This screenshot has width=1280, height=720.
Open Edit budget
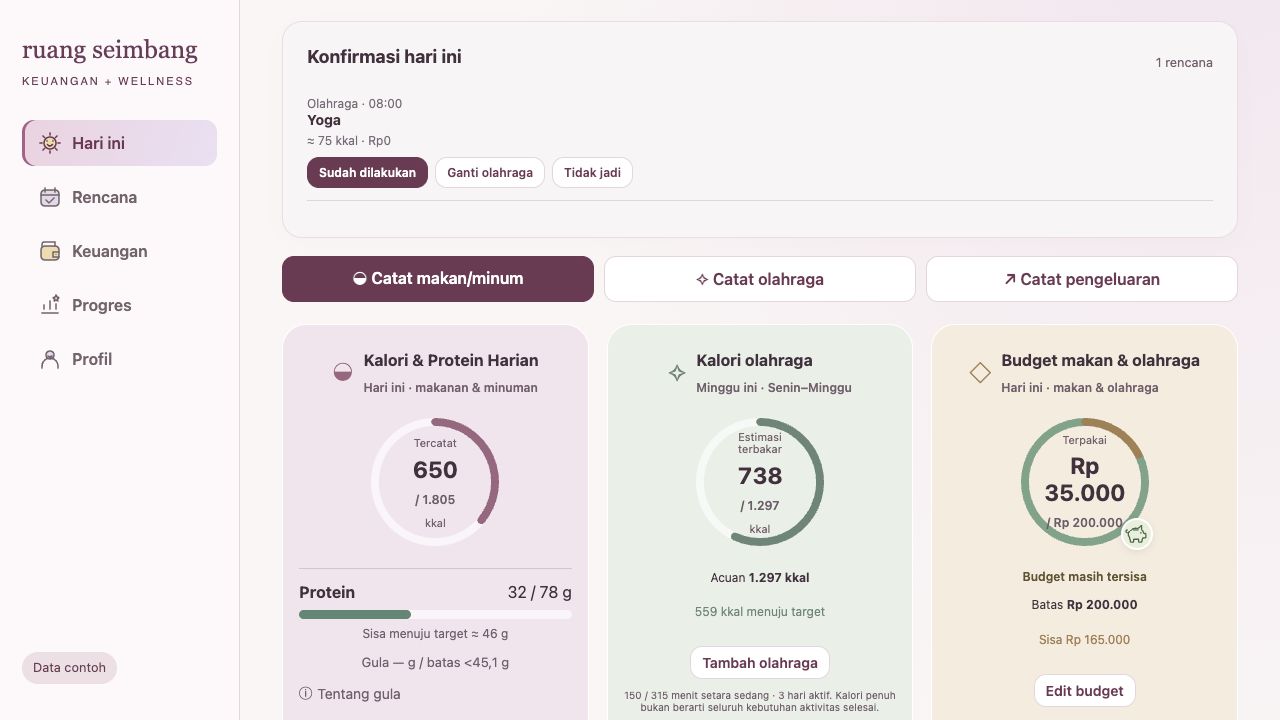[x=1085, y=691]
